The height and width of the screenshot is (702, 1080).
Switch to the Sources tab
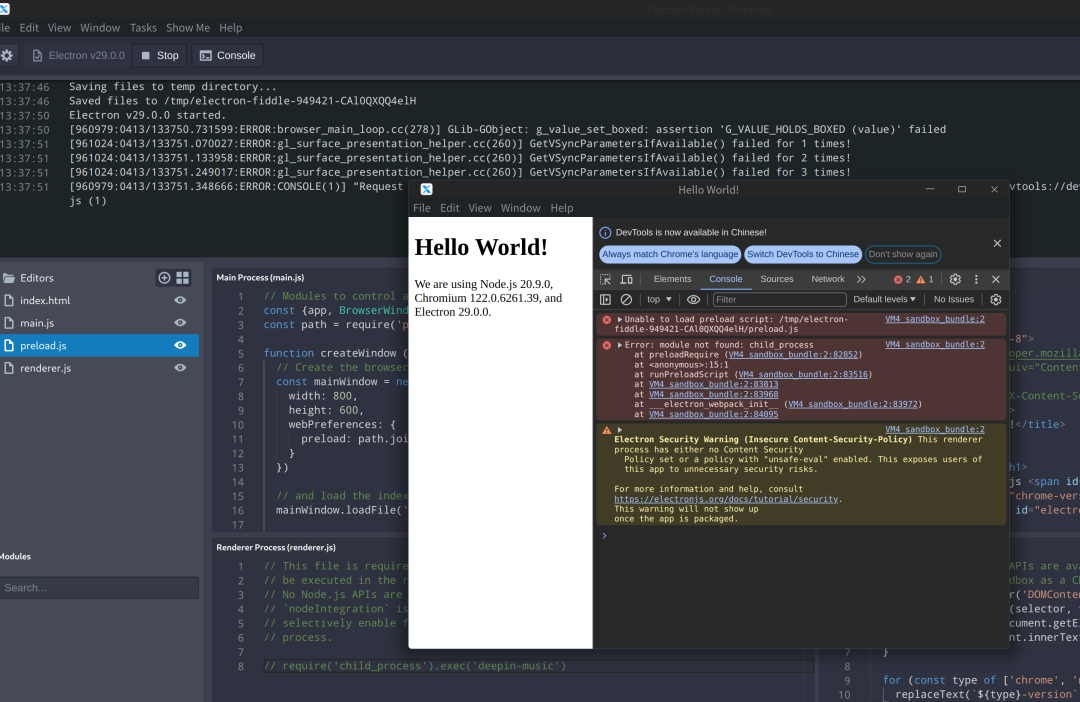[x=777, y=279]
